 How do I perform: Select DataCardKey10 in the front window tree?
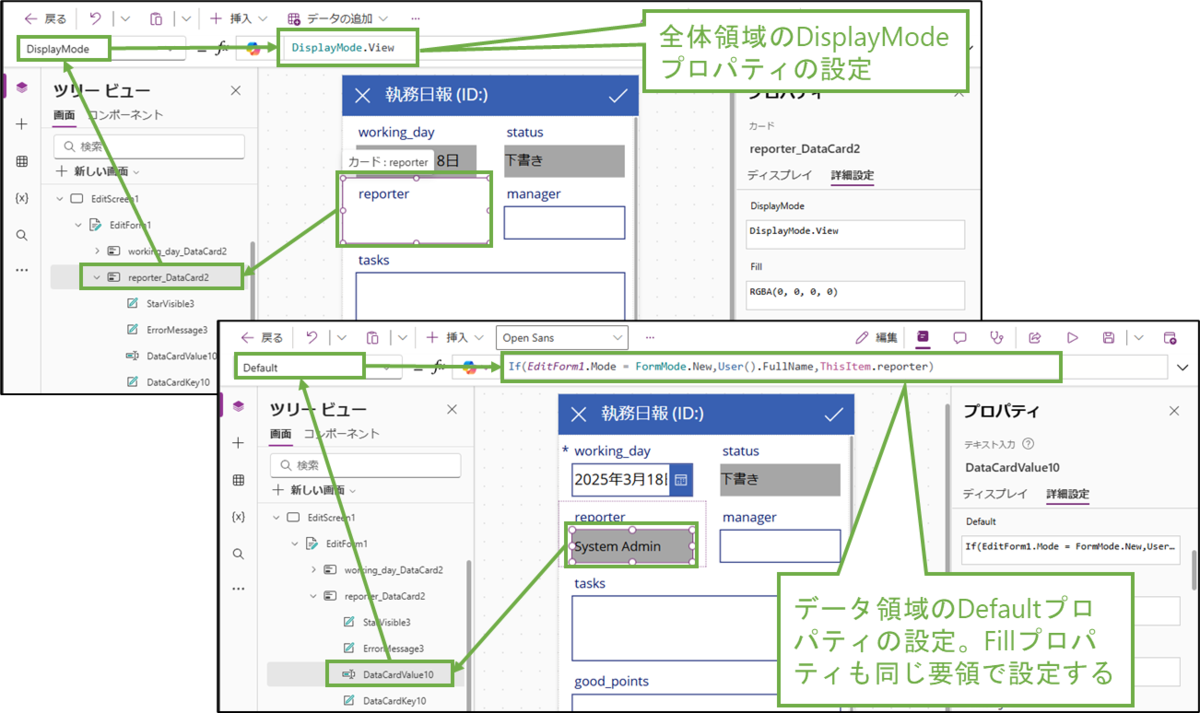point(394,701)
